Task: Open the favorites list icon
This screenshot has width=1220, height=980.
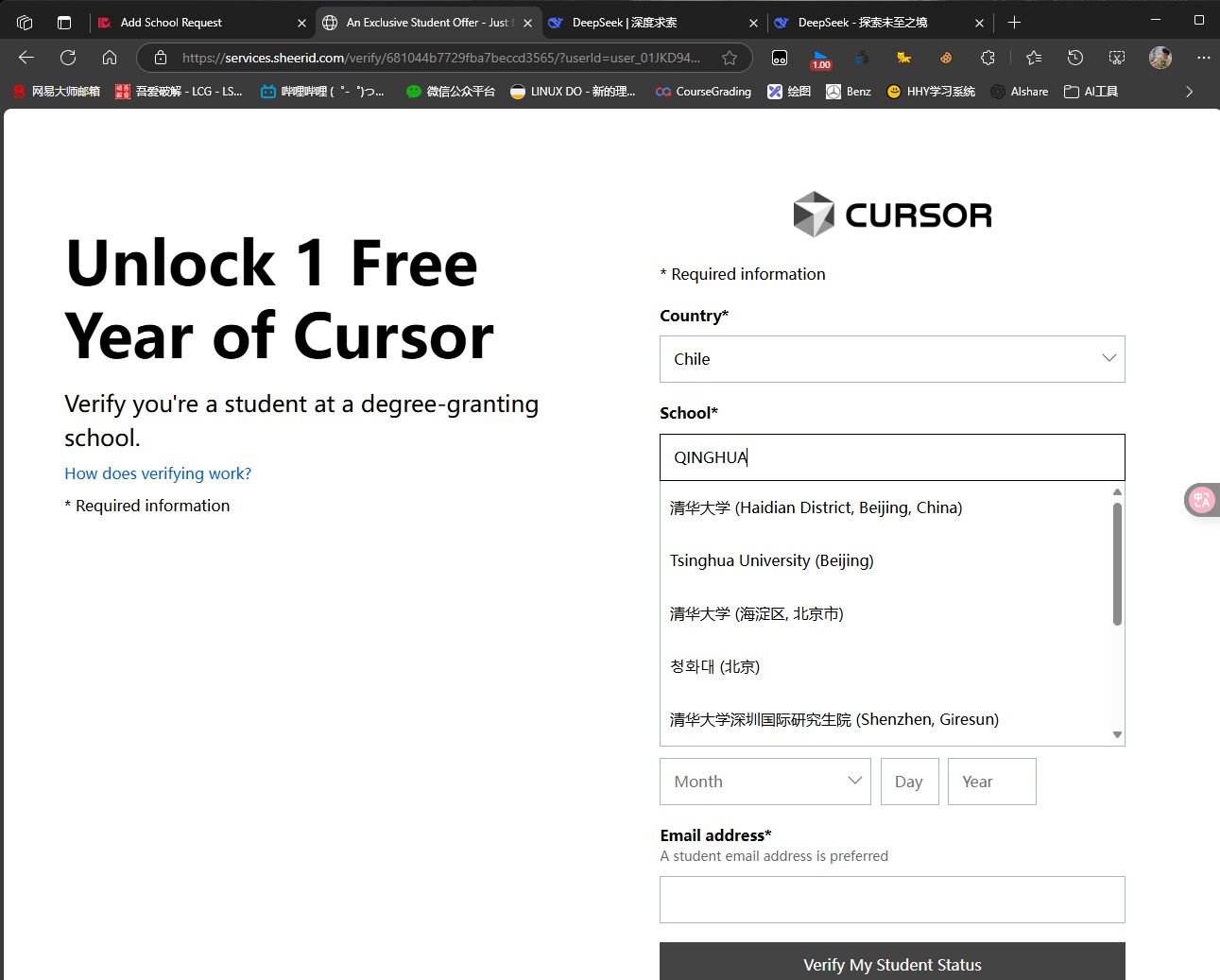Action: click(1034, 58)
